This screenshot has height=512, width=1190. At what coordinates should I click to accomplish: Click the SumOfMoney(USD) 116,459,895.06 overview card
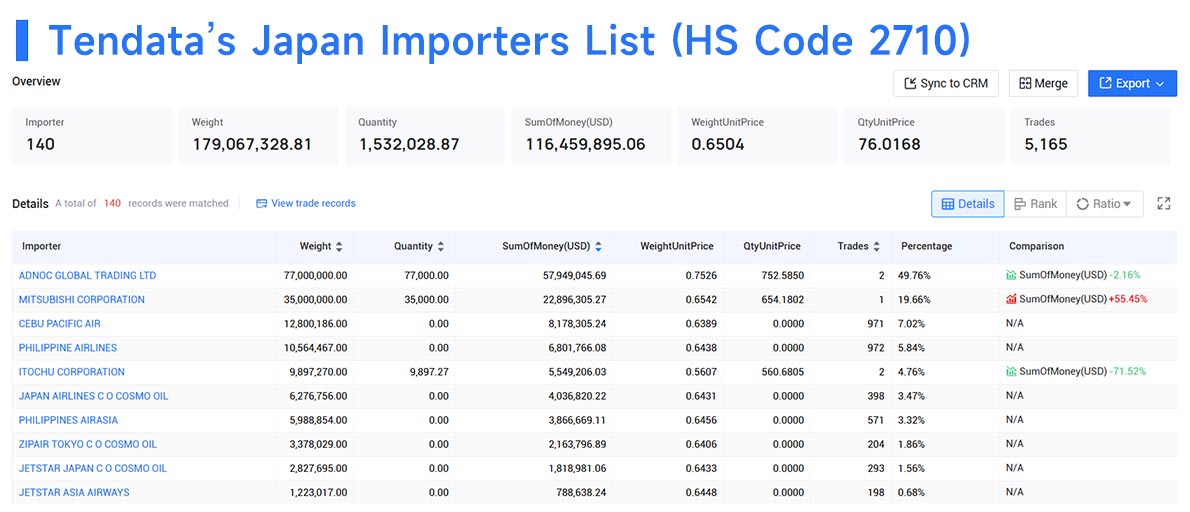[x=590, y=136]
